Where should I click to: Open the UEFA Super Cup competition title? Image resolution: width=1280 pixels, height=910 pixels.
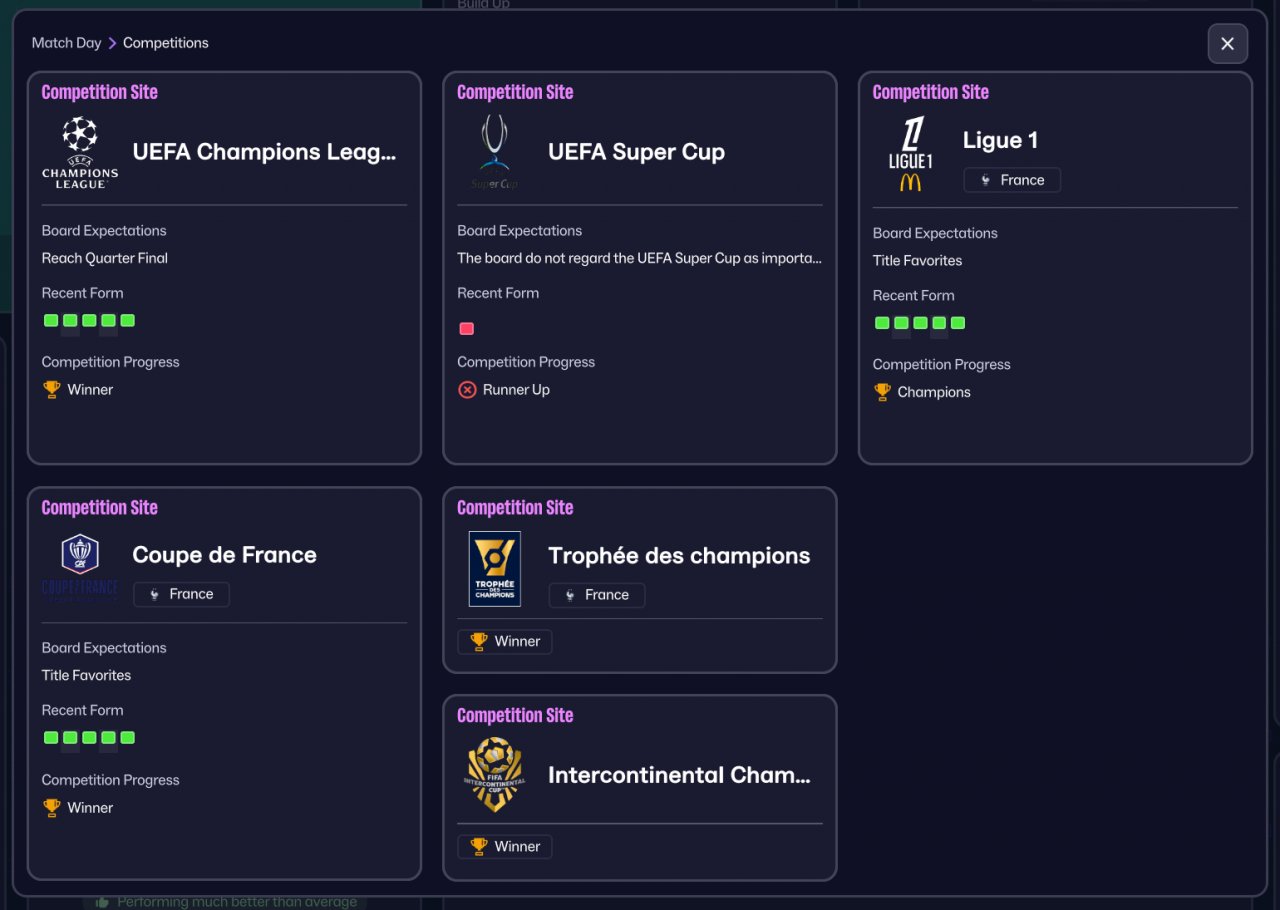click(636, 152)
